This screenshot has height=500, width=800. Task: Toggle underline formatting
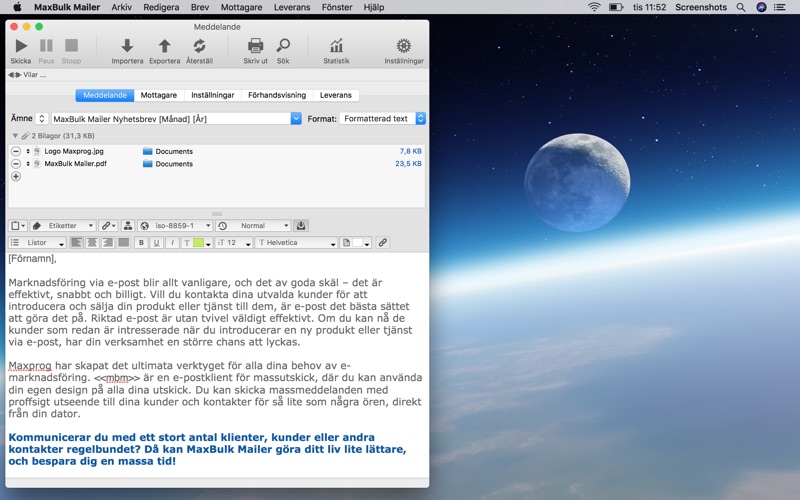pos(157,243)
